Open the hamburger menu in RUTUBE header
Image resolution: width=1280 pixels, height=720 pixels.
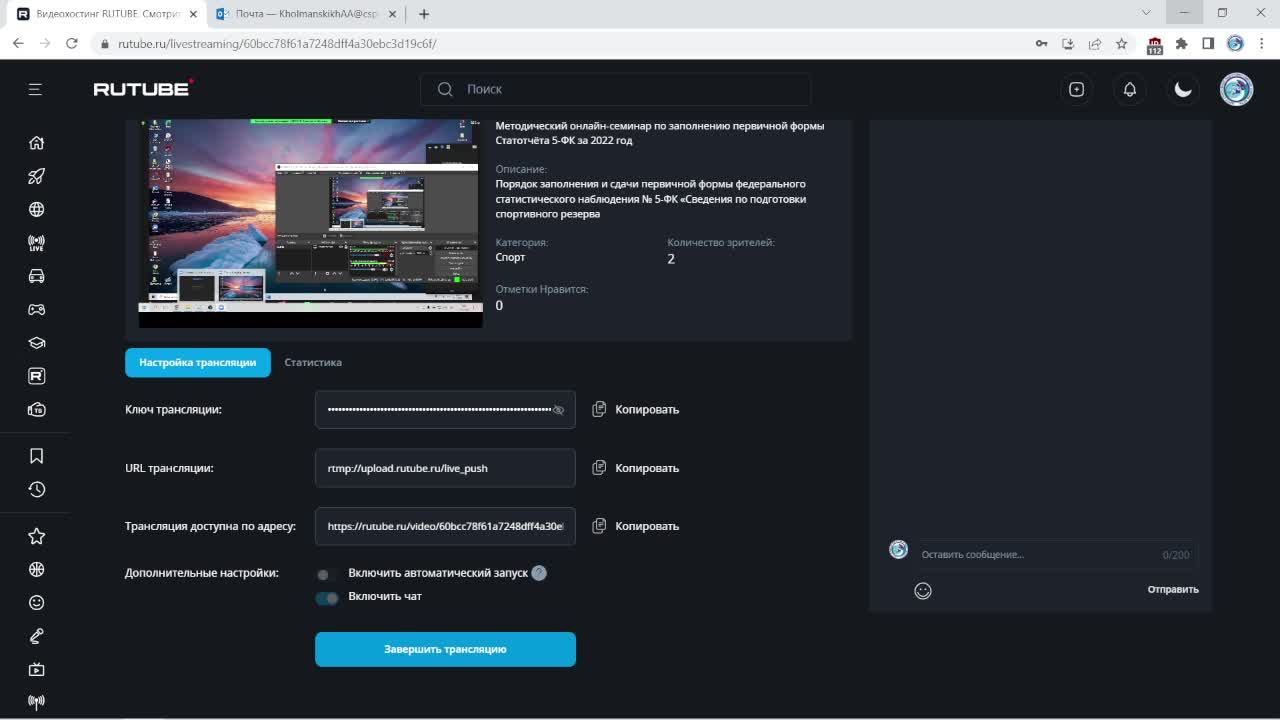35,89
